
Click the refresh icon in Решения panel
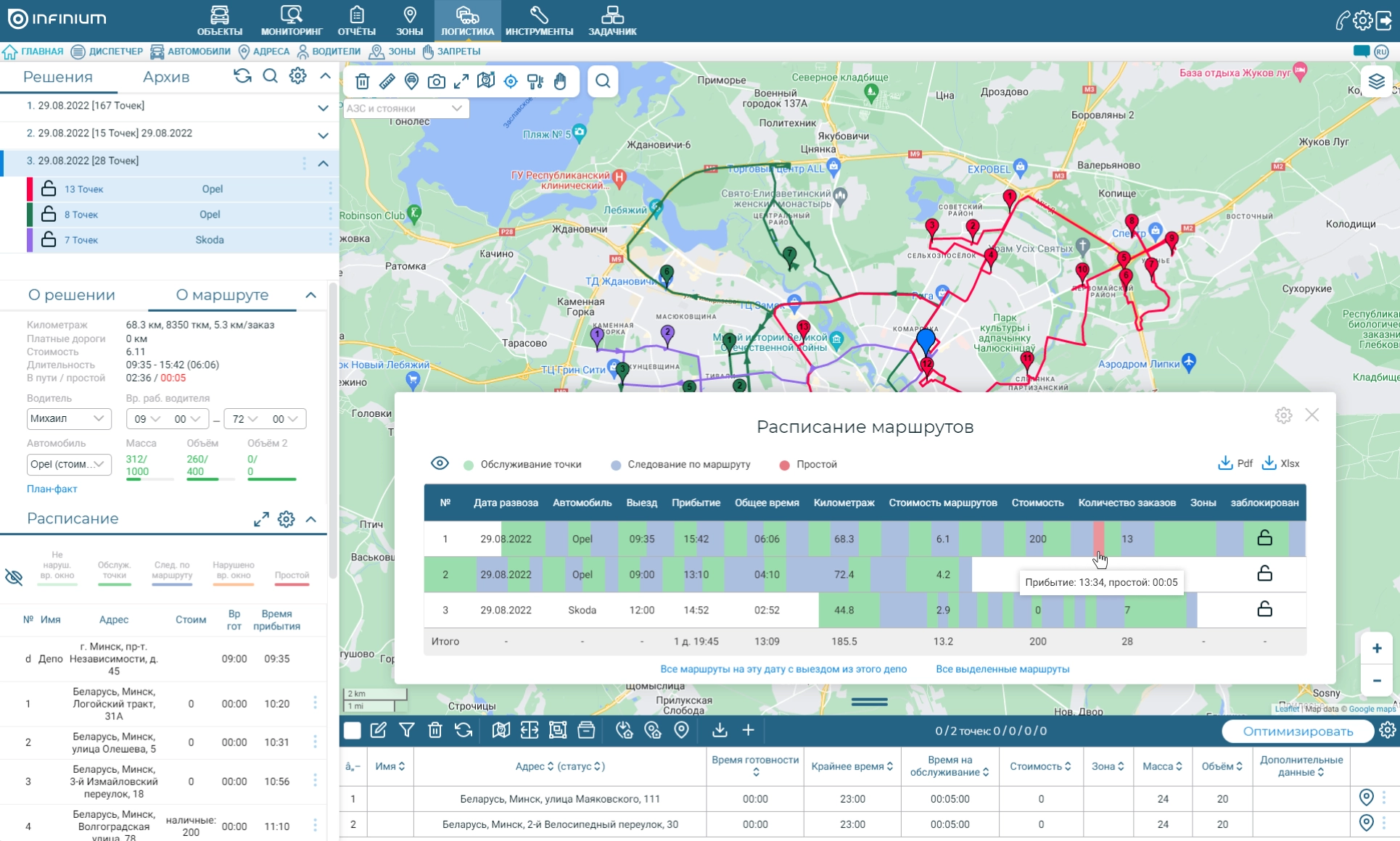click(242, 76)
